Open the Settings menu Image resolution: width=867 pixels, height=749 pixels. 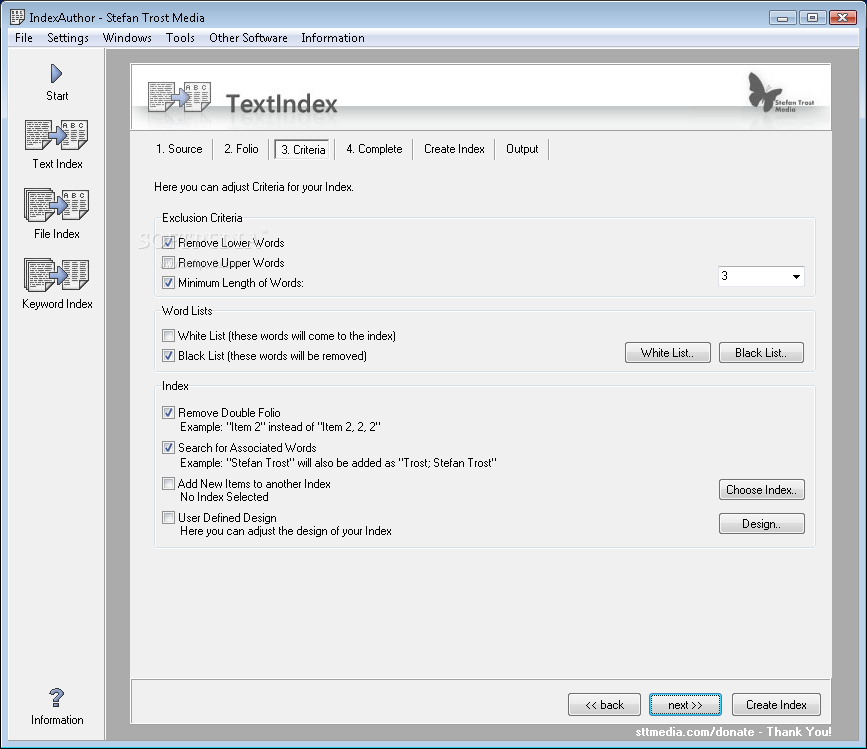click(x=68, y=38)
